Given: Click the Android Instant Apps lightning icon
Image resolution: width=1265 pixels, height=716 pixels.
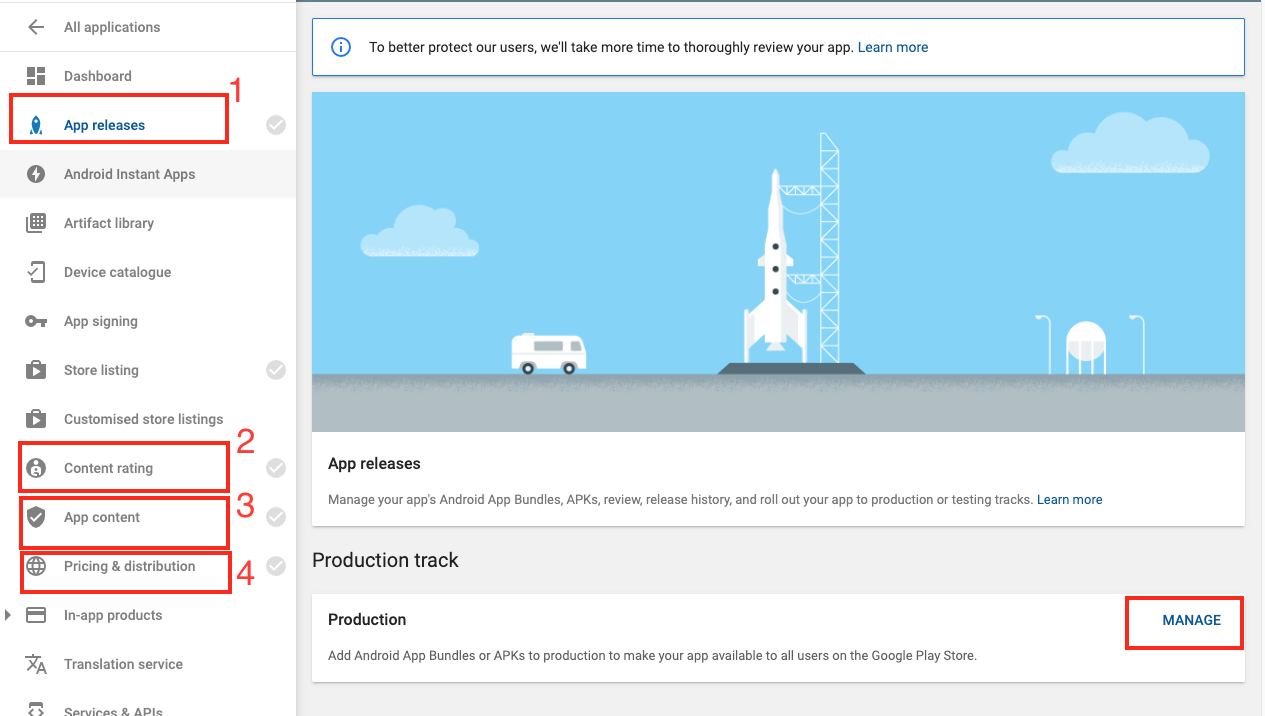Looking at the screenshot, I should pos(36,174).
